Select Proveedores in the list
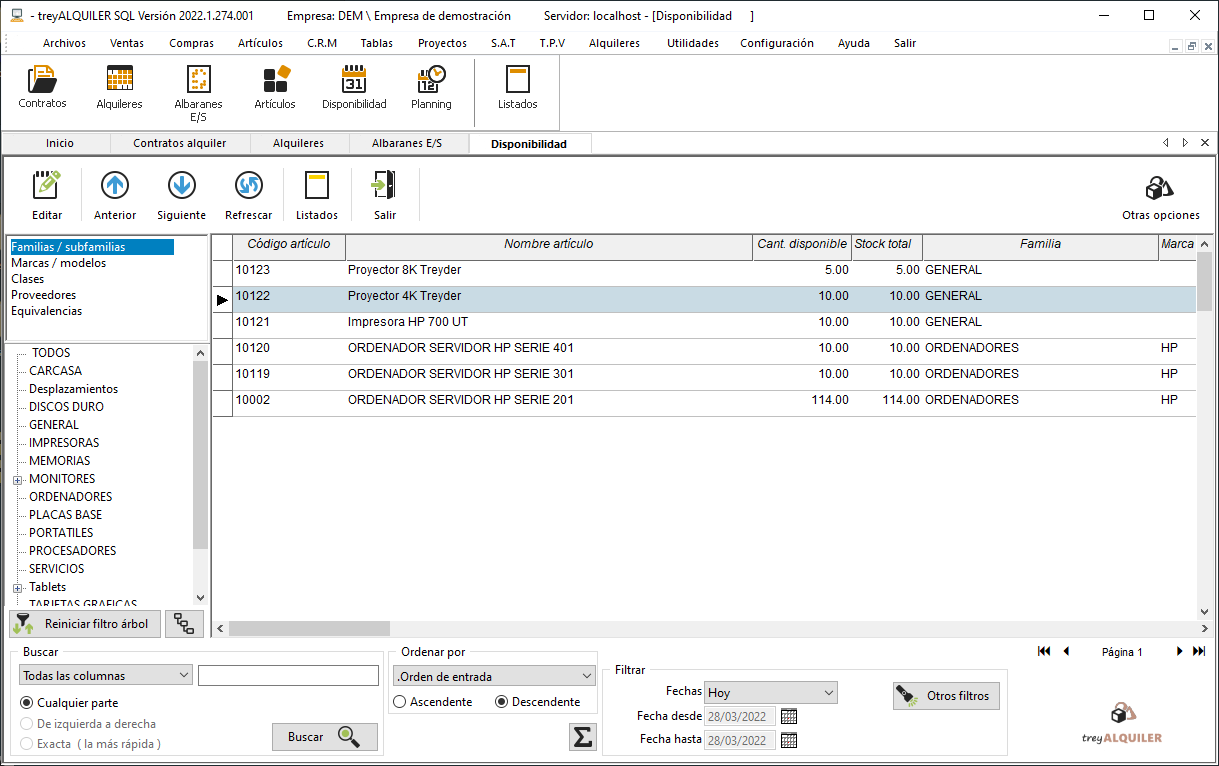 43,295
